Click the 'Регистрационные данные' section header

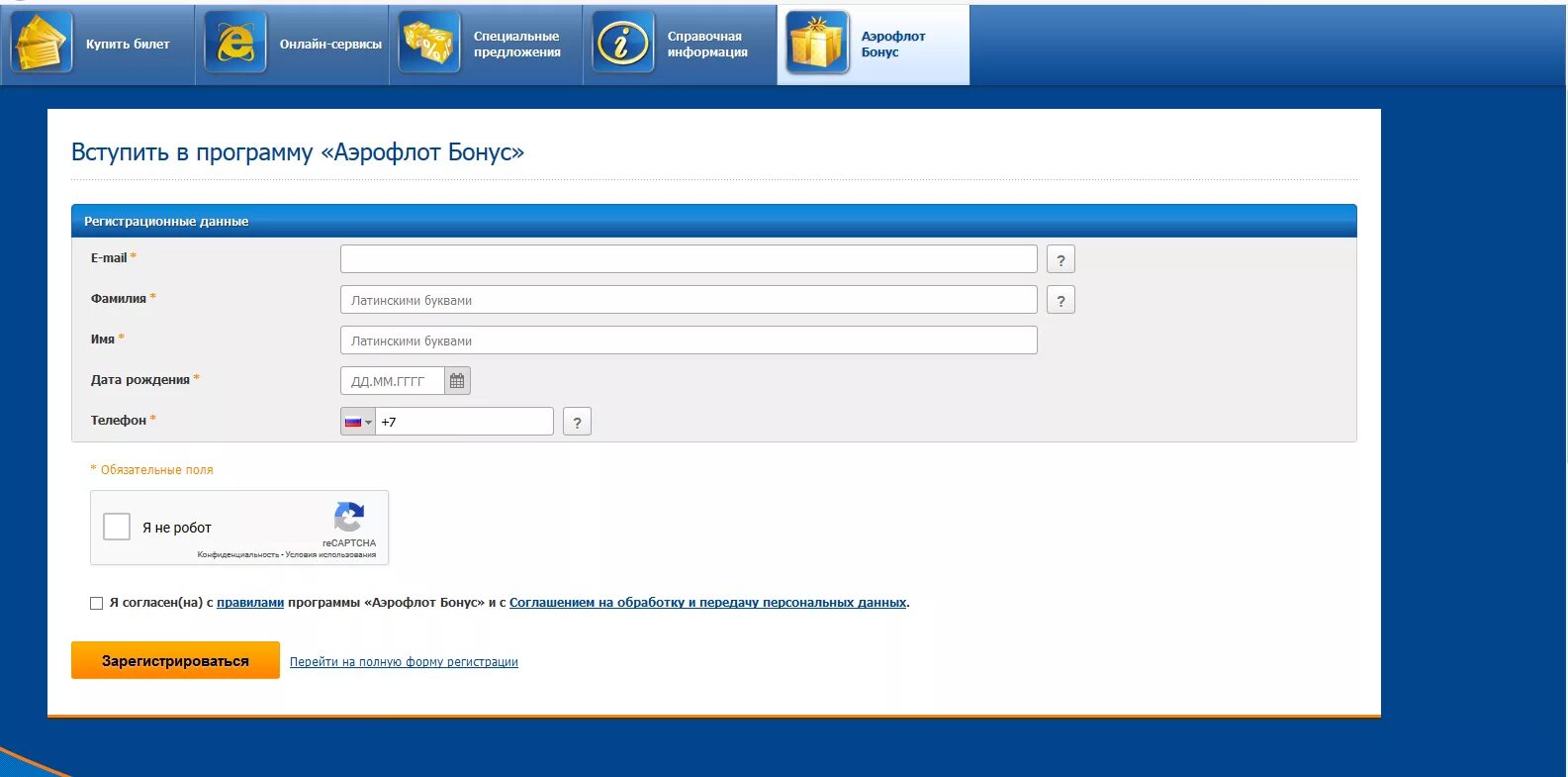[713, 221]
